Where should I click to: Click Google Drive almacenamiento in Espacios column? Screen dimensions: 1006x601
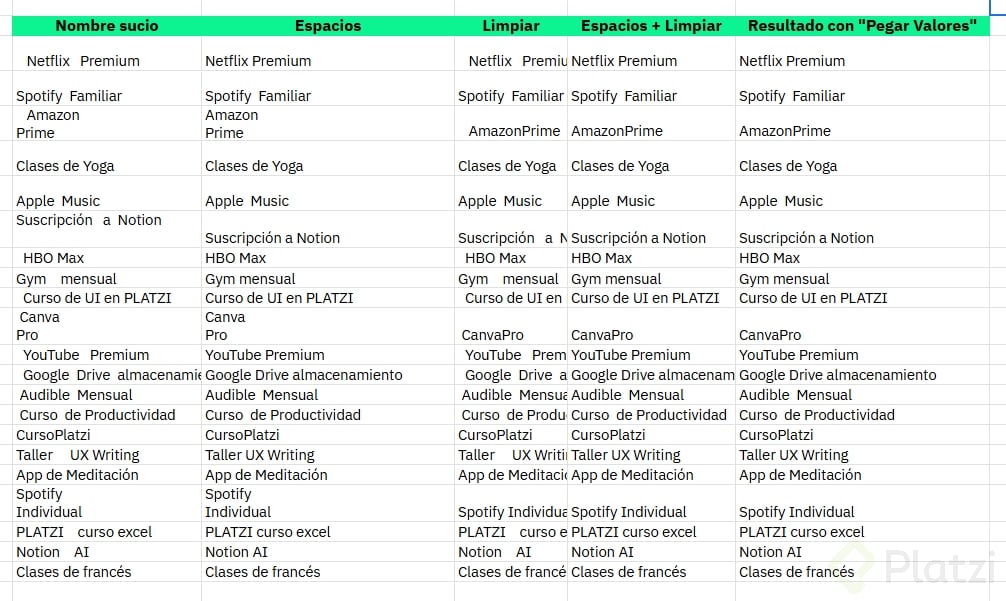304,375
